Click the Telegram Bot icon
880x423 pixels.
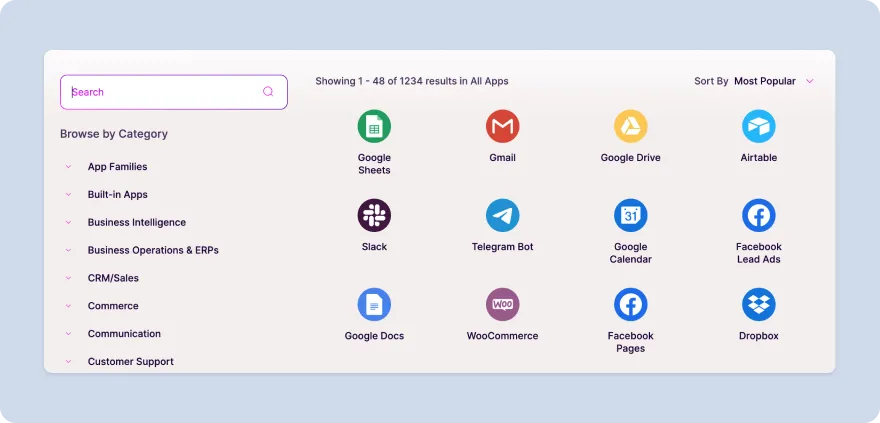502,216
